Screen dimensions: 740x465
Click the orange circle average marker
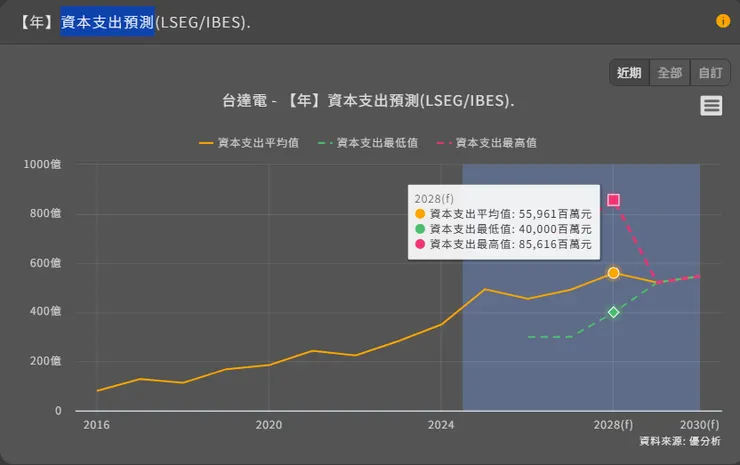coord(613,273)
